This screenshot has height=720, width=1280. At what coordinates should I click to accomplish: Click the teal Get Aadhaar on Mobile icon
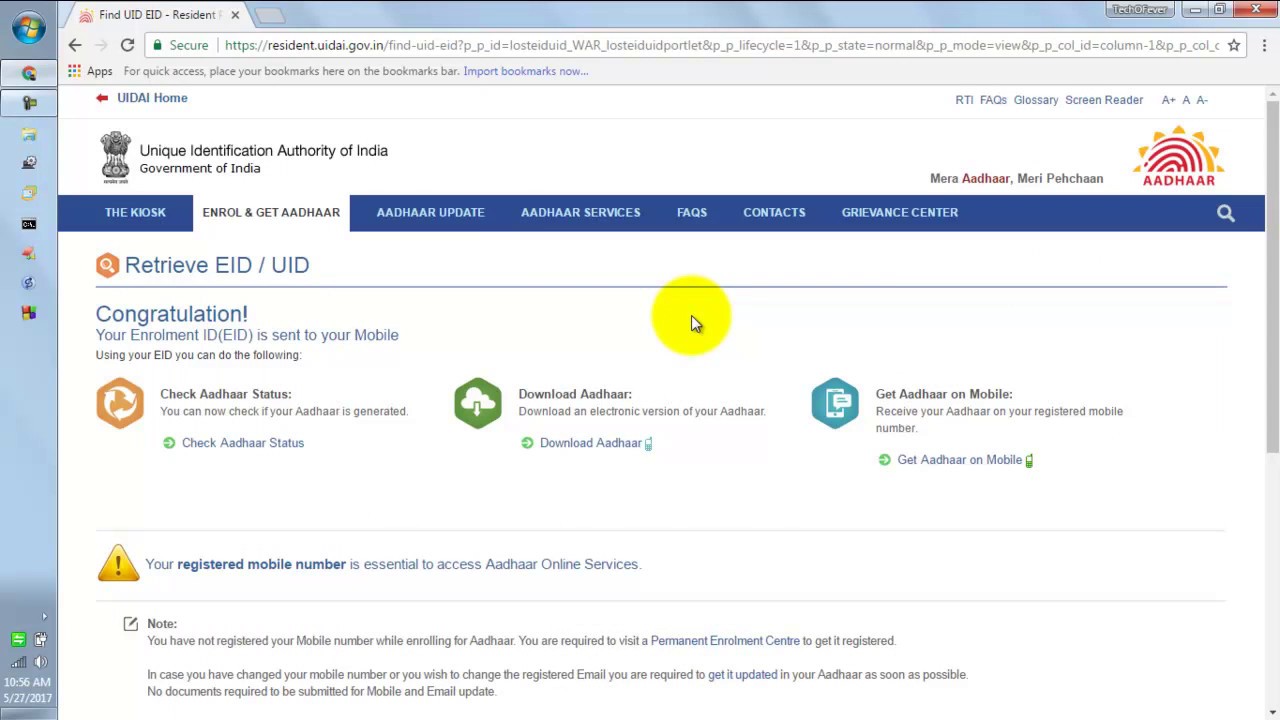(x=835, y=403)
